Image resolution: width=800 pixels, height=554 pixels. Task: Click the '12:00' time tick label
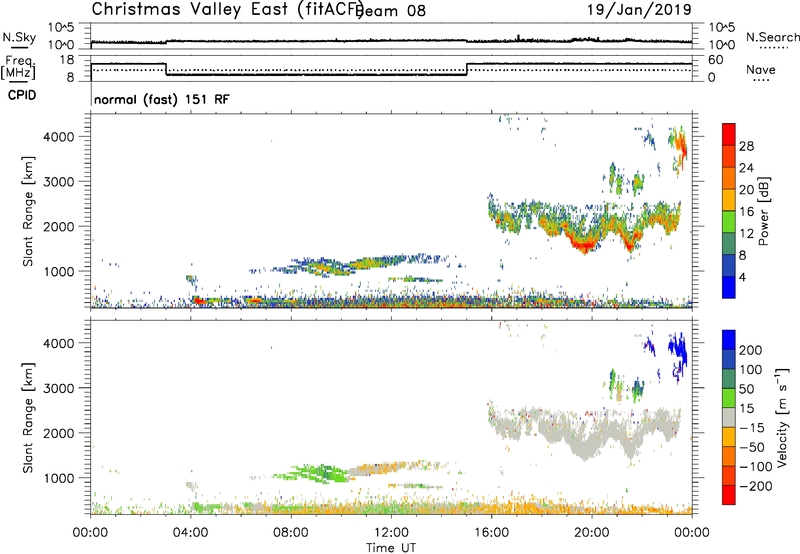pyautogui.click(x=391, y=533)
